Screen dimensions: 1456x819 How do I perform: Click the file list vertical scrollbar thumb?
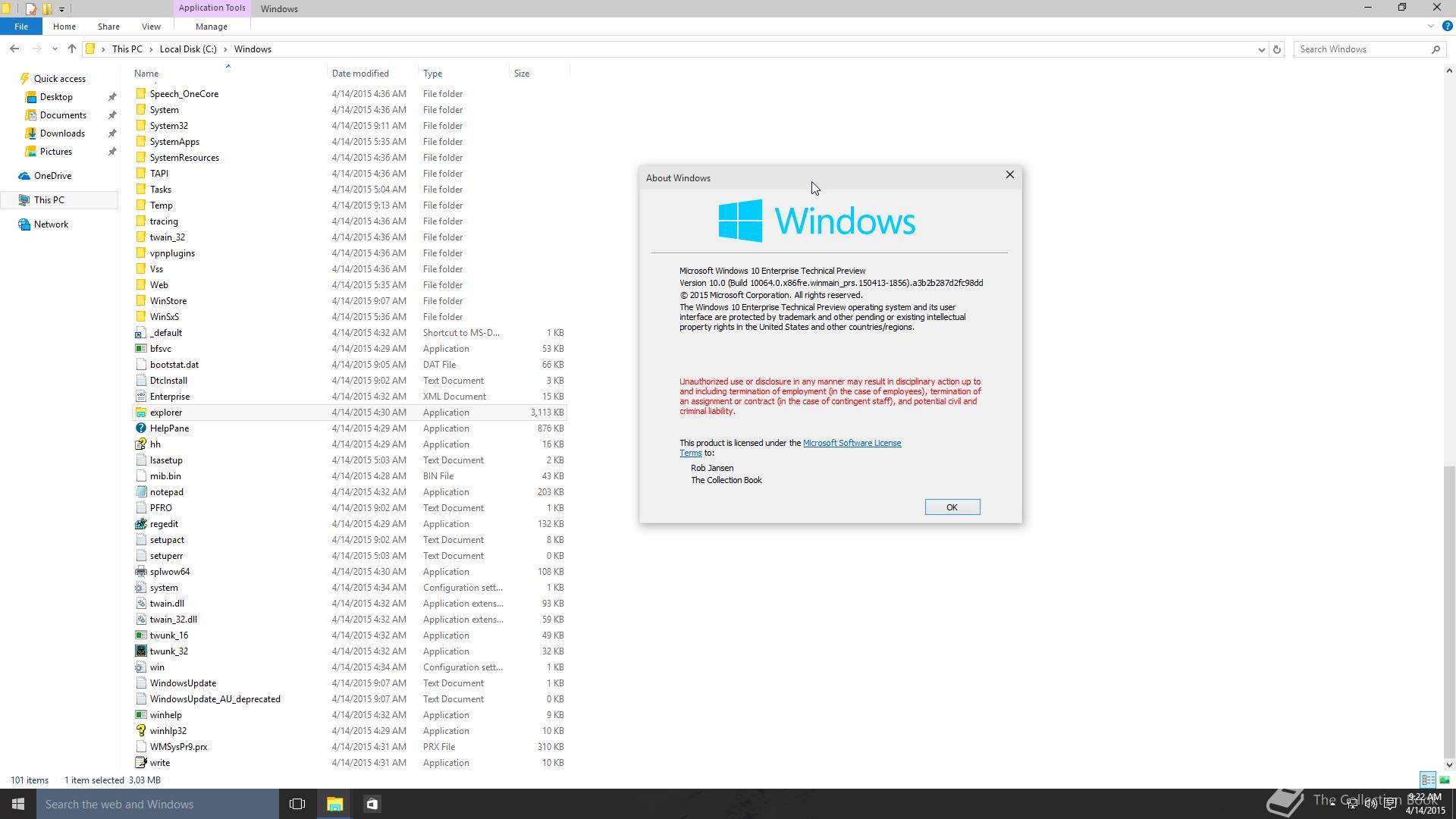(x=1449, y=613)
